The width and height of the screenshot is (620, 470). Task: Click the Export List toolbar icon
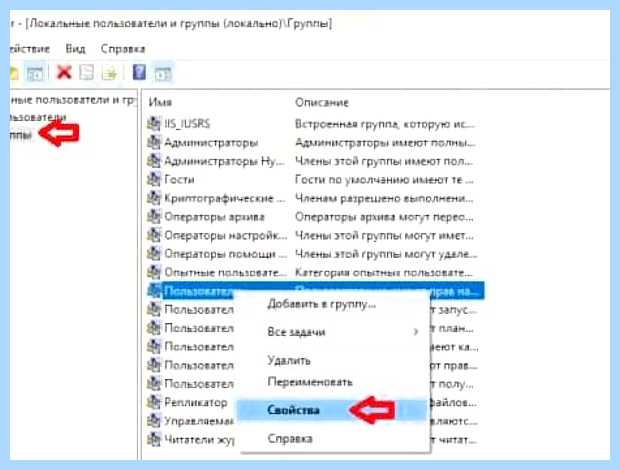[x=109, y=73]
